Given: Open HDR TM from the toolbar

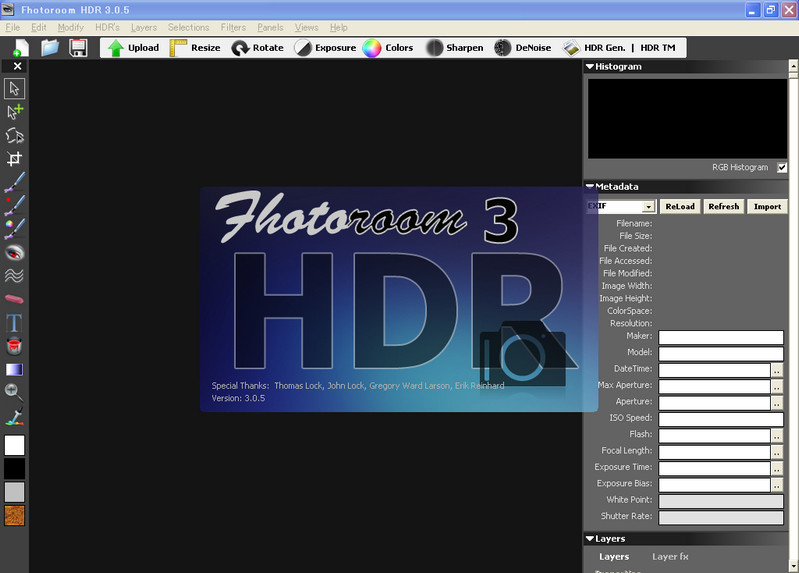Looking at the screenshot, I should pyautogui.click(x=658, y=48).
